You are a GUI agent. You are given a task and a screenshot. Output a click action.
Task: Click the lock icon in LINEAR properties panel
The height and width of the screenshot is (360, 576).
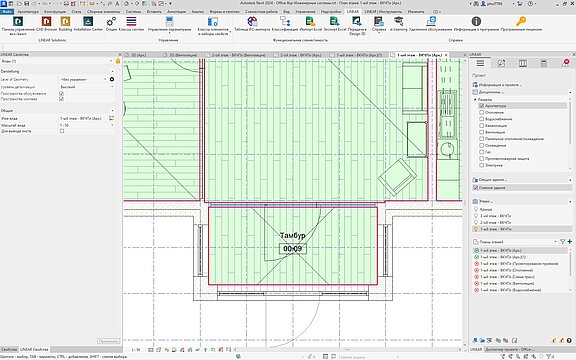click(x=118, y=61)
